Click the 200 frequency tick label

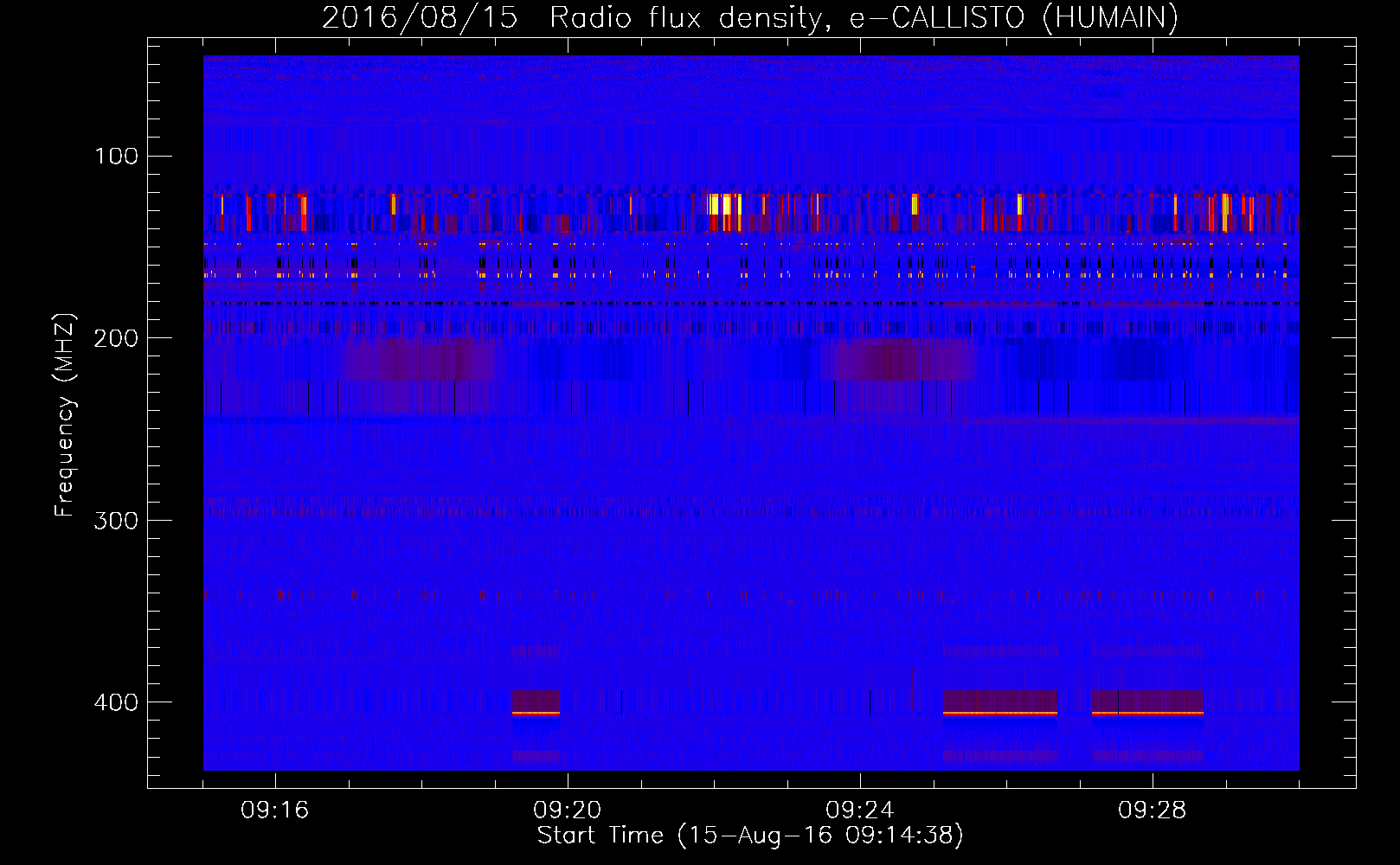point(116,338)
